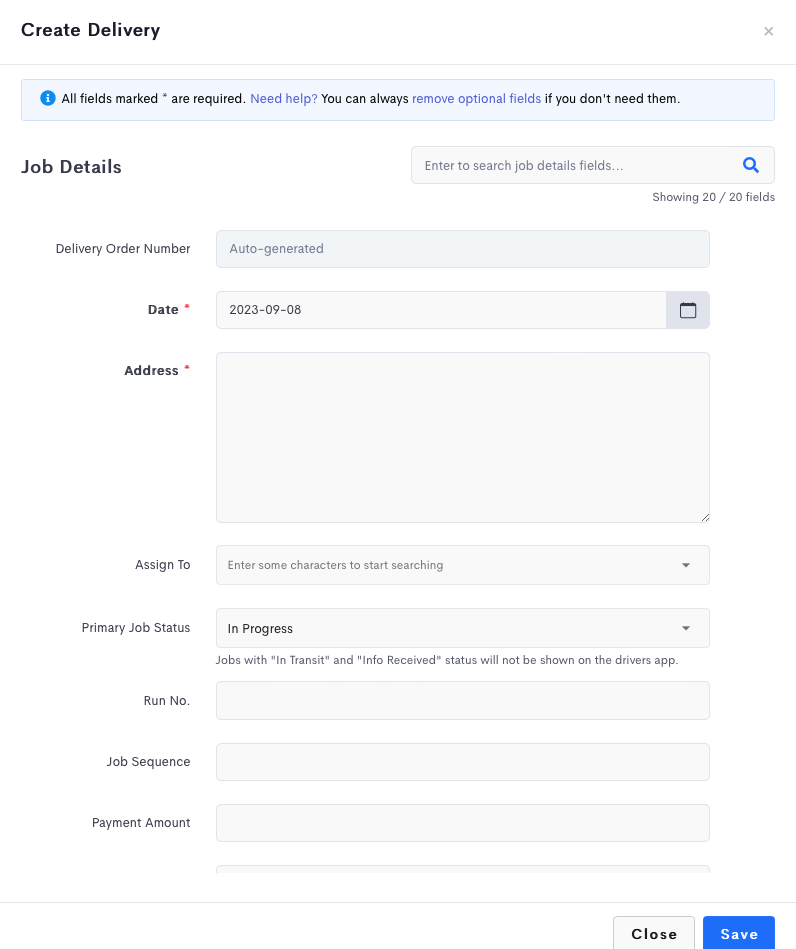The height and width of the screenshot is (949, 796).
Task: Expand the Assign To dropdown arrow
Action: point(686,565)
